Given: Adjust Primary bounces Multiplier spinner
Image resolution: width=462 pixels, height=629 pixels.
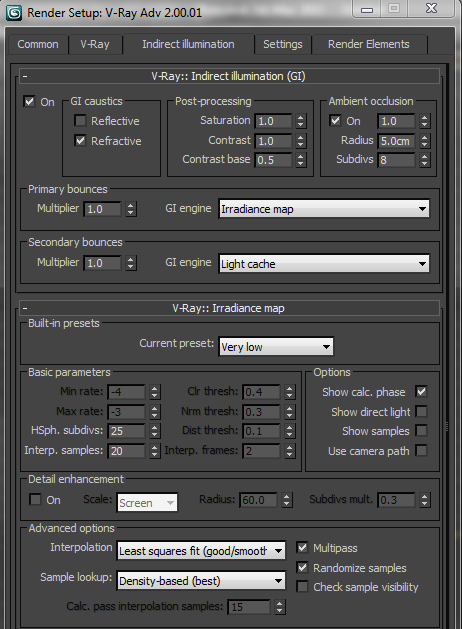Looking at the screenshot, I should (131, 209).
